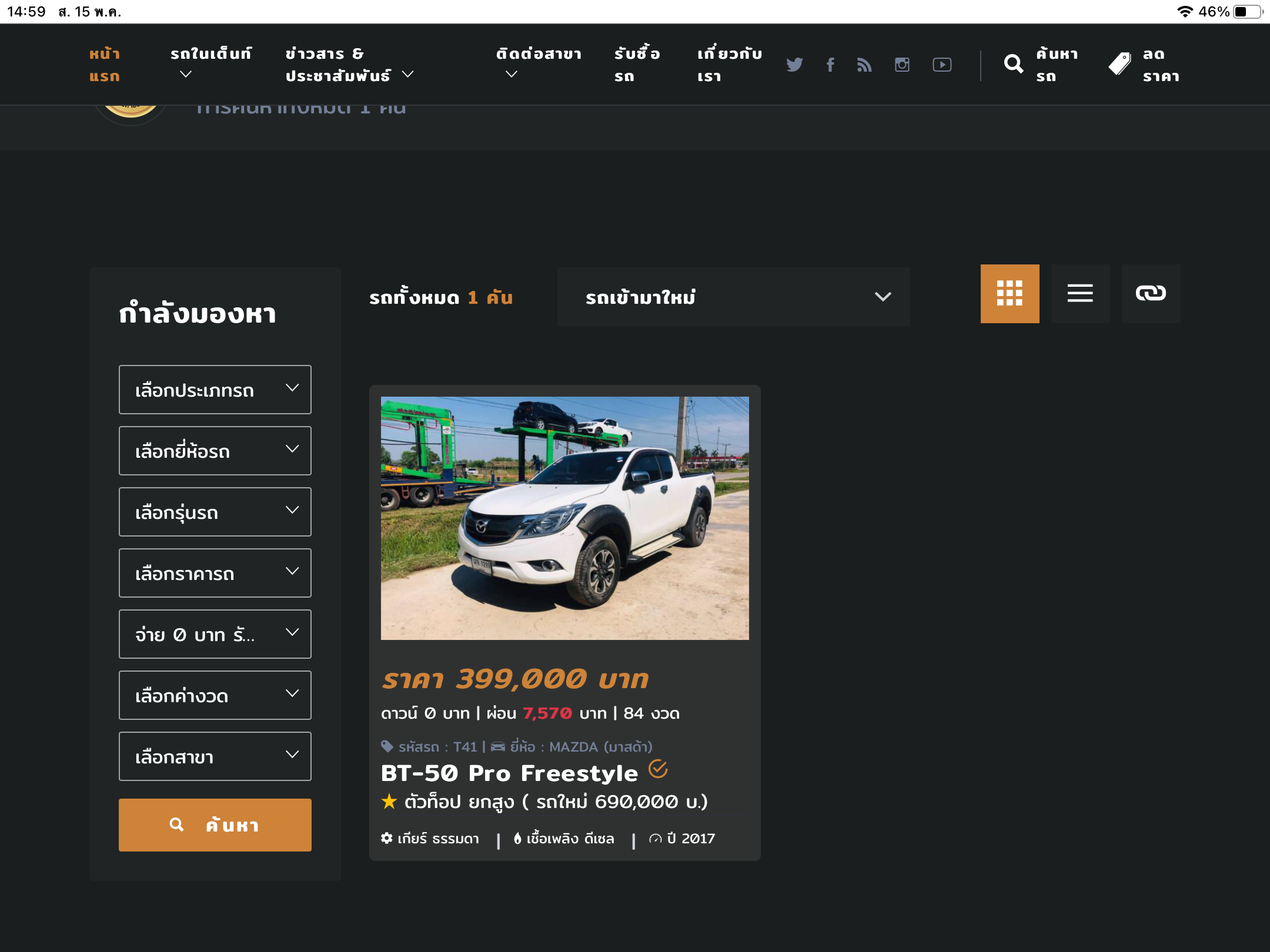Expand the เลือกยี่ห้อรถ dropdown
This screenshot has width=1270, height=952.
215,451
